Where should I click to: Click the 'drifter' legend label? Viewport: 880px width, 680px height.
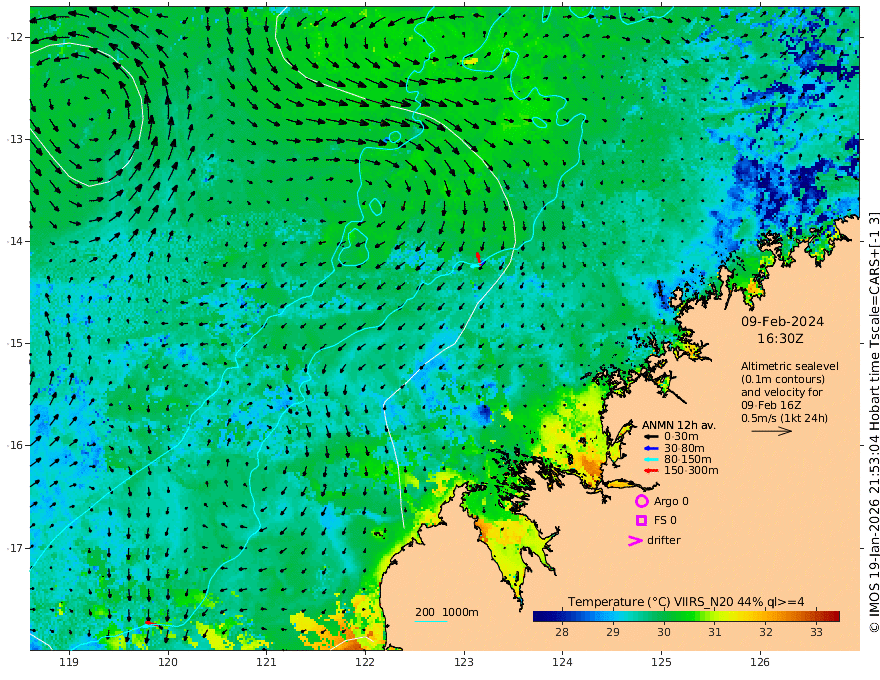click(x=664, y=540)
